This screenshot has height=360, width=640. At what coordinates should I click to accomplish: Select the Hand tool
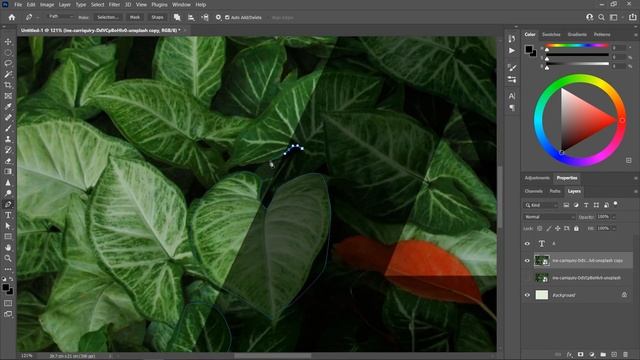[x=8, y=247]
